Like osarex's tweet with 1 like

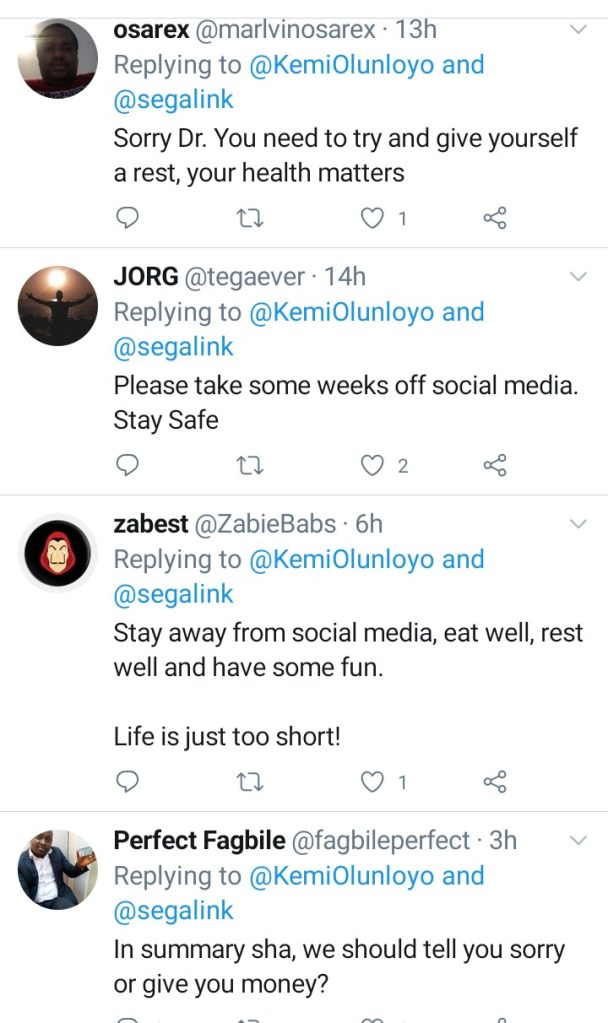pos(373,217)
